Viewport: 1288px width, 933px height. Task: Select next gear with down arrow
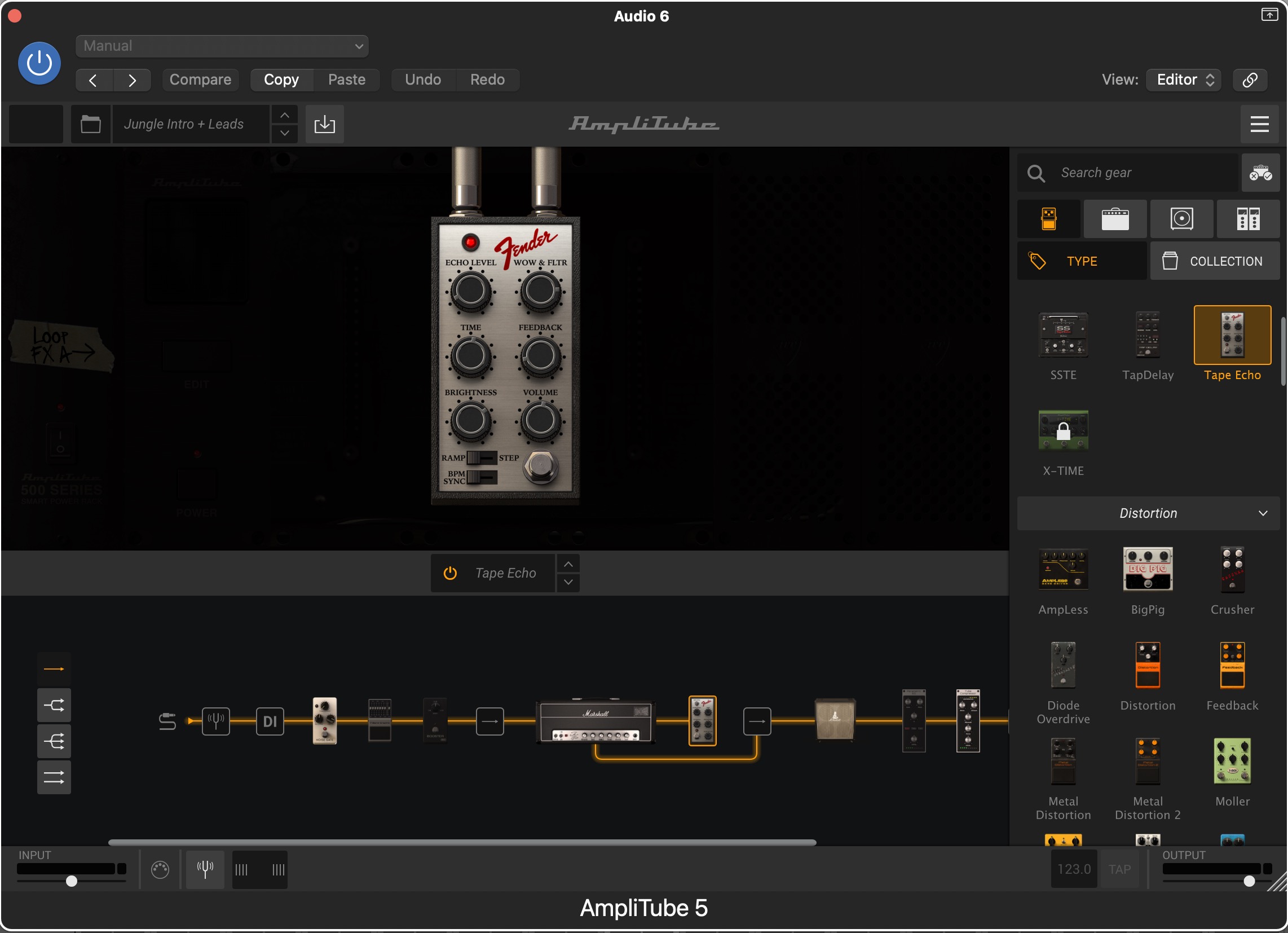point(568,582)
